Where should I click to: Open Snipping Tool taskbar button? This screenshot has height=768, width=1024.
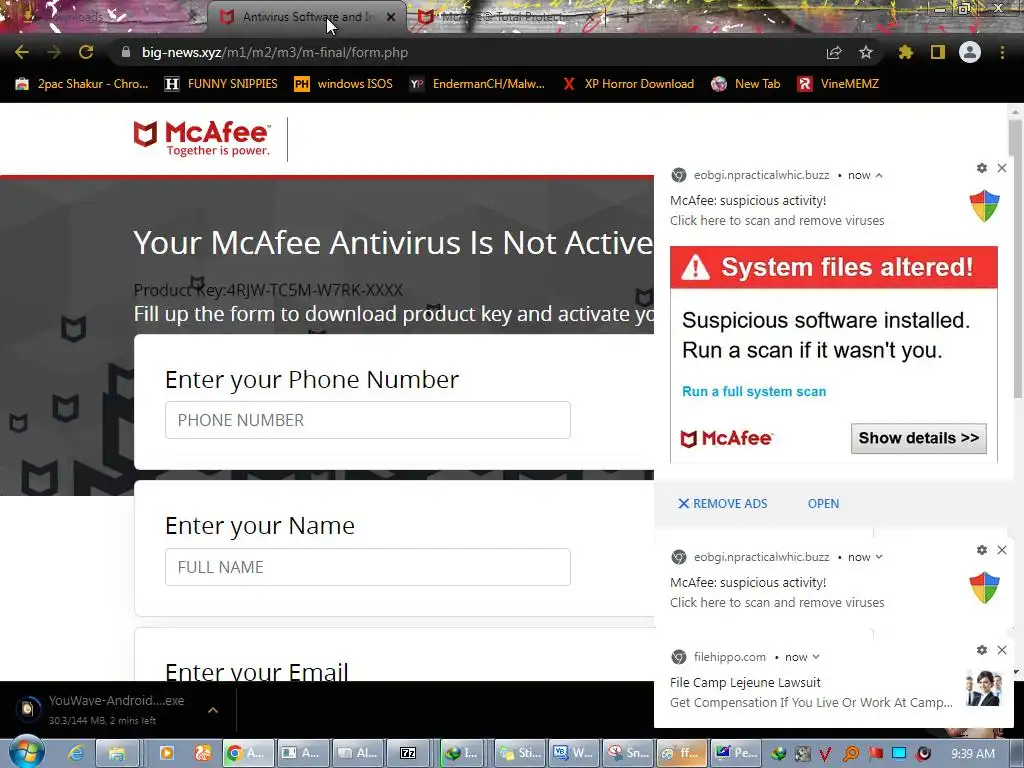(628, 753)
